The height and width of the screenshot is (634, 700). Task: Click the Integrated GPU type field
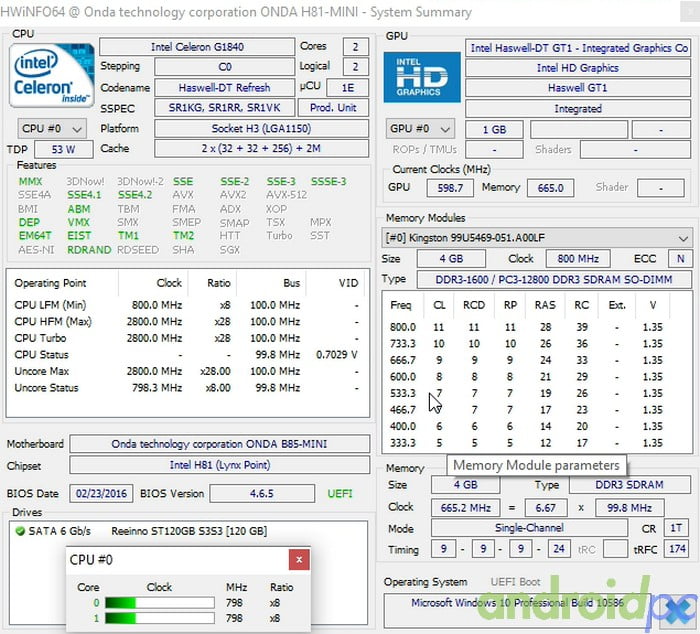tap(578, 108)
